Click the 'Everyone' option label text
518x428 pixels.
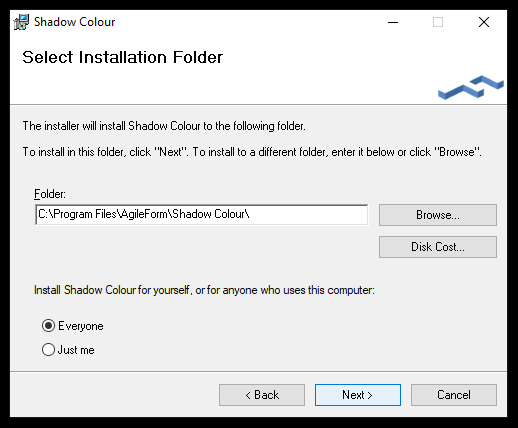click(81, 326)
